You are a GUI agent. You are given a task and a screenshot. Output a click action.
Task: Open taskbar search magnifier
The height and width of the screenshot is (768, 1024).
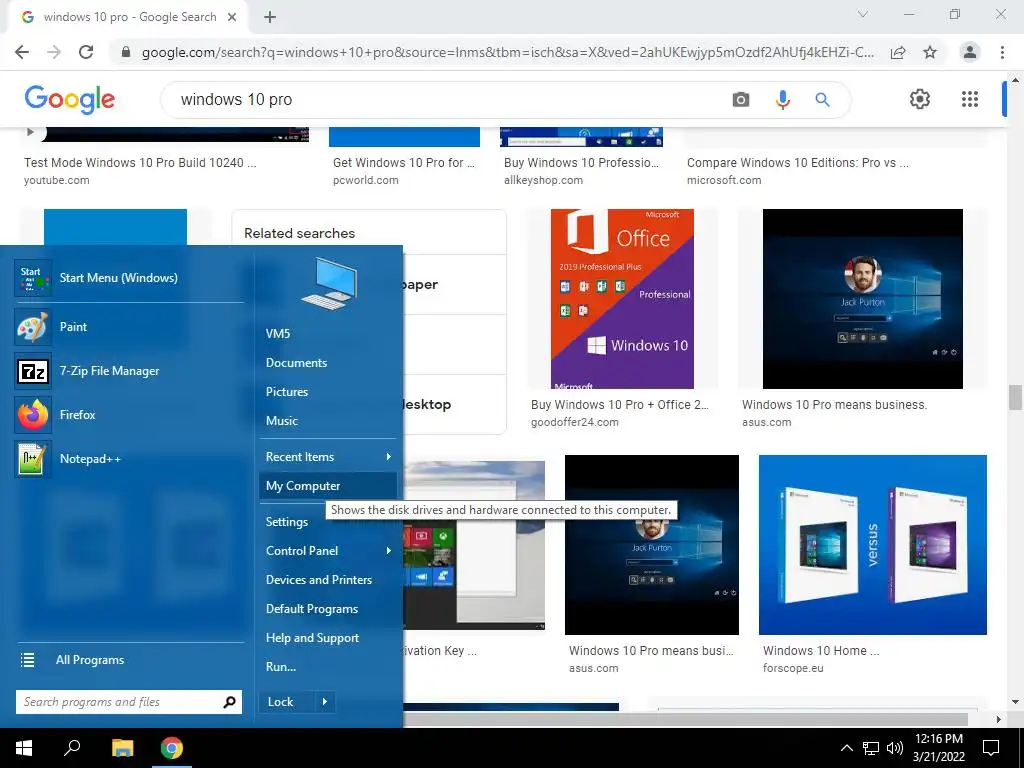tap(72, 748)
